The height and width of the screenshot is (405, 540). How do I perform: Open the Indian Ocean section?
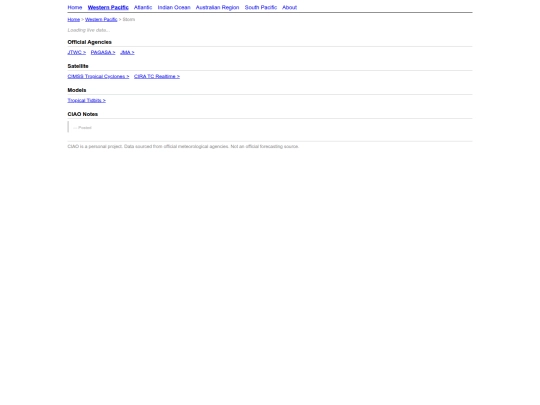tap(174, 7)
